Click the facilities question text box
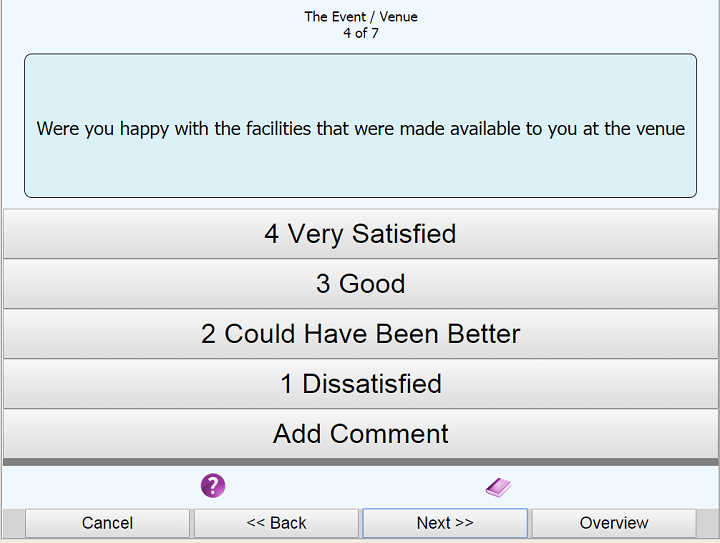The height and width of the screenshot is (543, 720). click(360, 126)
